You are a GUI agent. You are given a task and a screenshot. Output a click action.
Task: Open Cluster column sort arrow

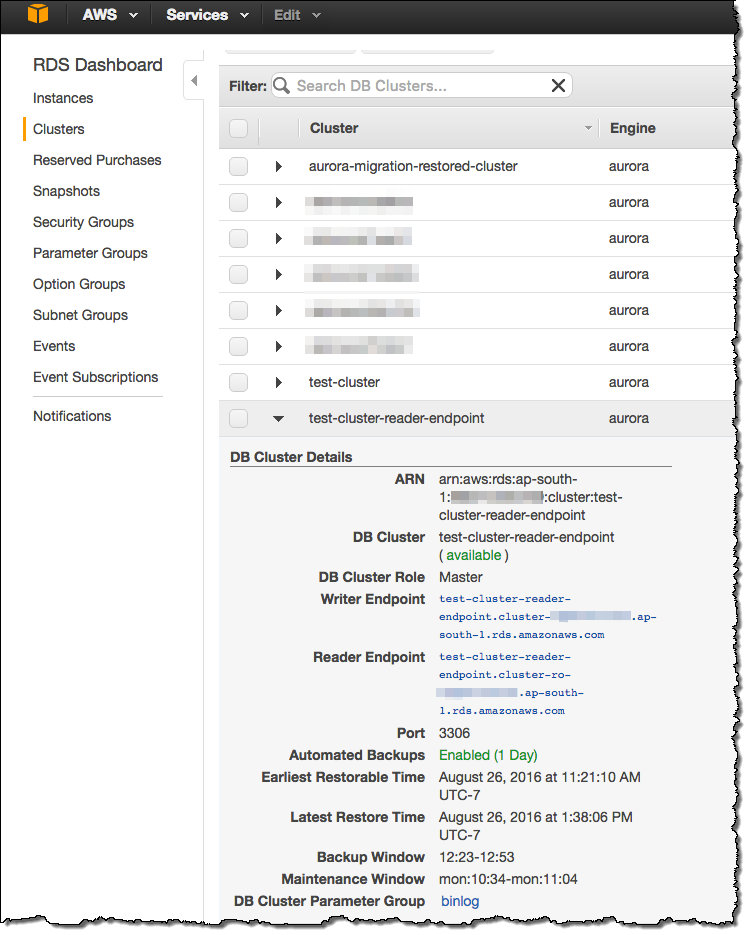tap(588, 129)
